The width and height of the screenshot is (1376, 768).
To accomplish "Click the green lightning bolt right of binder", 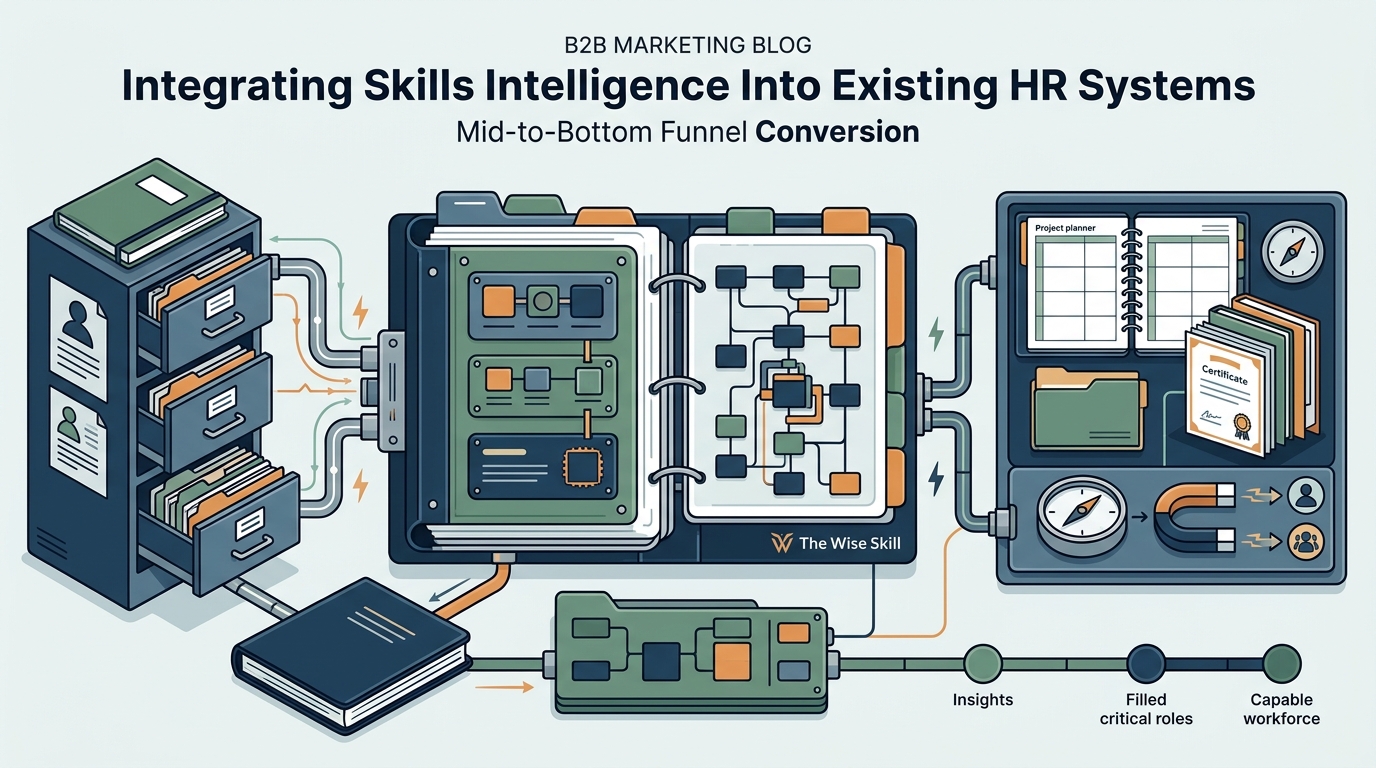I will pyautogui.click(x=937, y=333).
